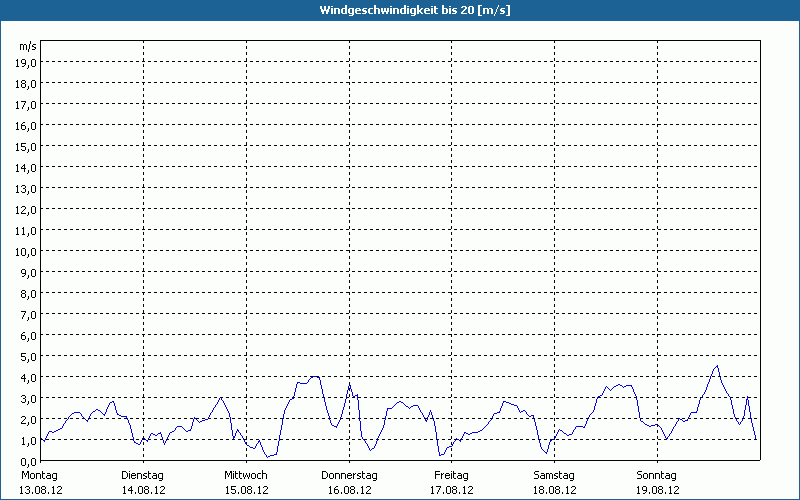This screenshot has height=500, width=800.
Task: Click the date '13.08.12'
Action: 41,490
